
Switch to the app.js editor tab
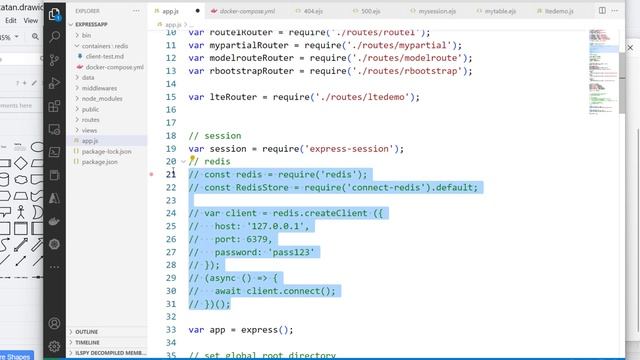(x=171, y=11)
